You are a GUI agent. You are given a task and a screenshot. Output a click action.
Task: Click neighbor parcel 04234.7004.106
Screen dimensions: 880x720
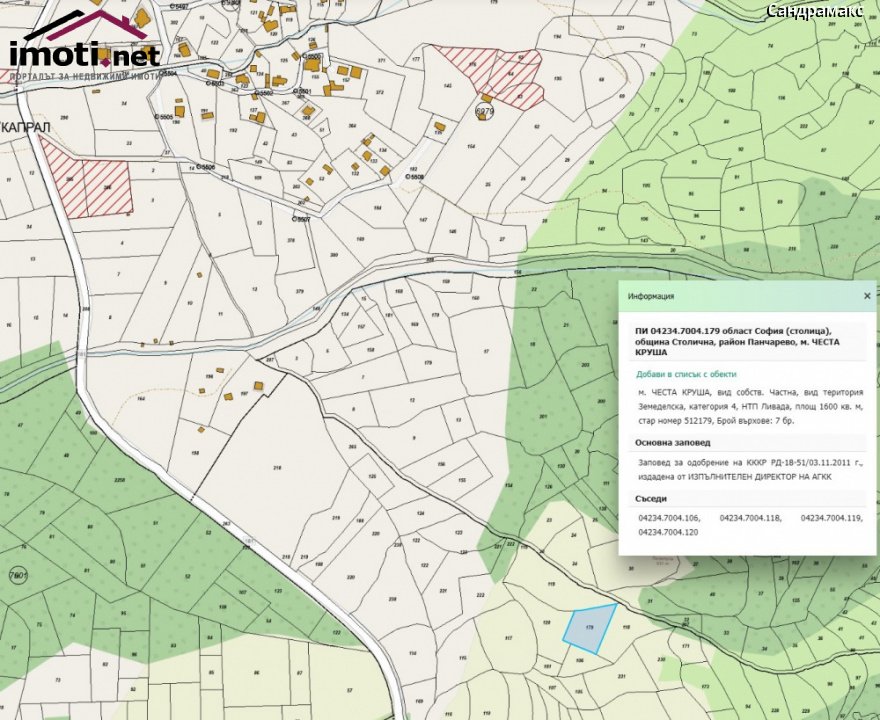pos(668,518)
